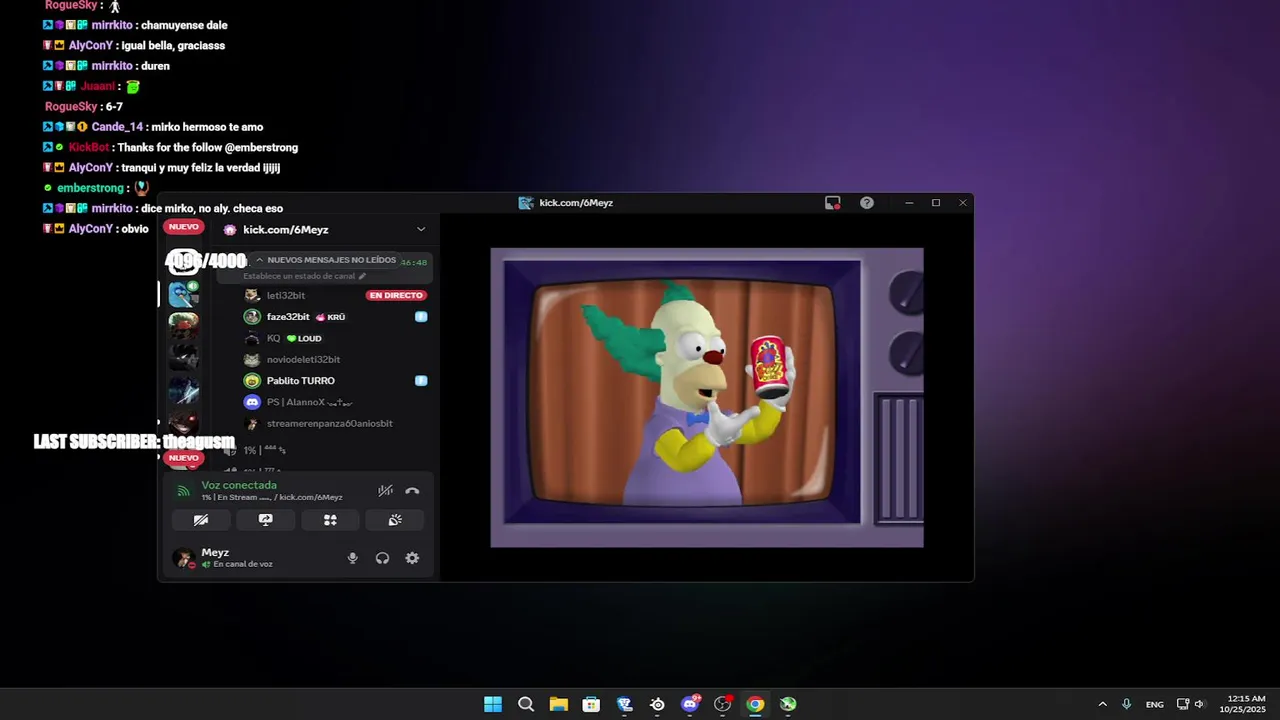Click the upper NUEVO badge in server list

click(183, 227)
